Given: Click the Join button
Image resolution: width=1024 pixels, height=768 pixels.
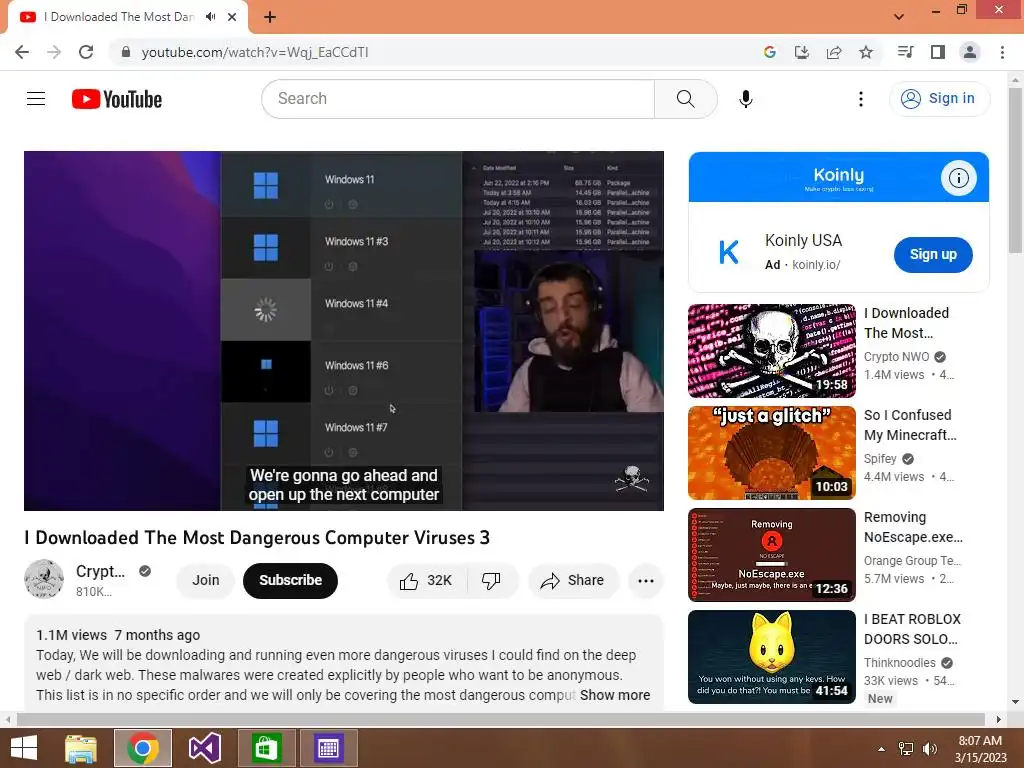Looking at the screenshot, I should (x=206, y=581).
